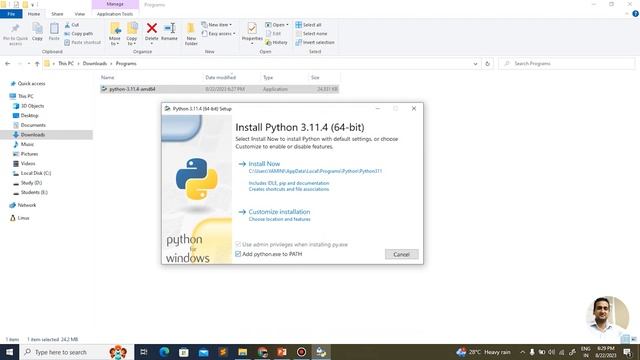Open PowerPoint from the taskbar

point(282,352)
